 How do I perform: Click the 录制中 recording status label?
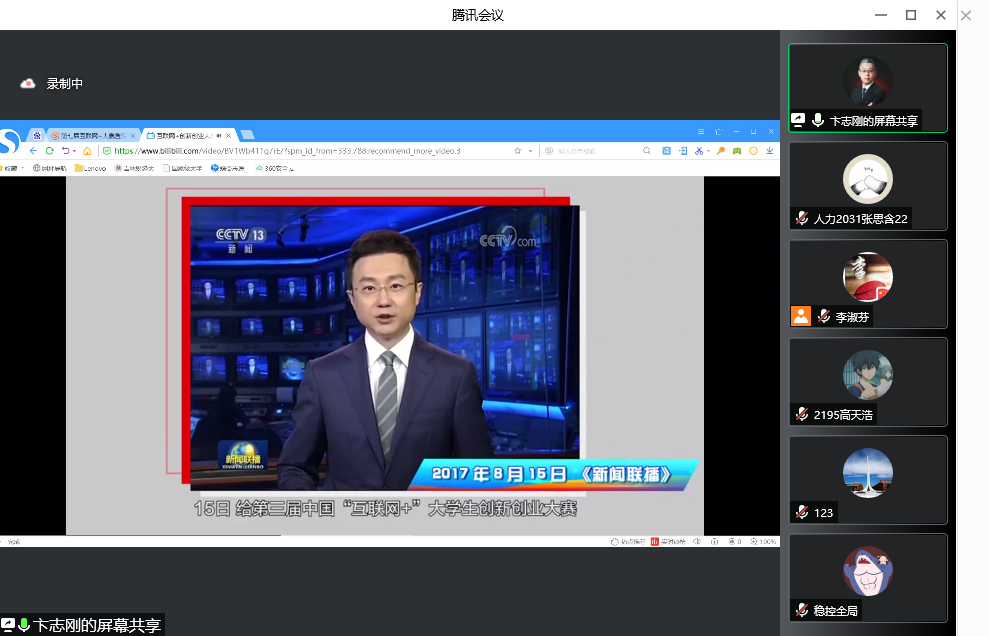coord(64,83)
